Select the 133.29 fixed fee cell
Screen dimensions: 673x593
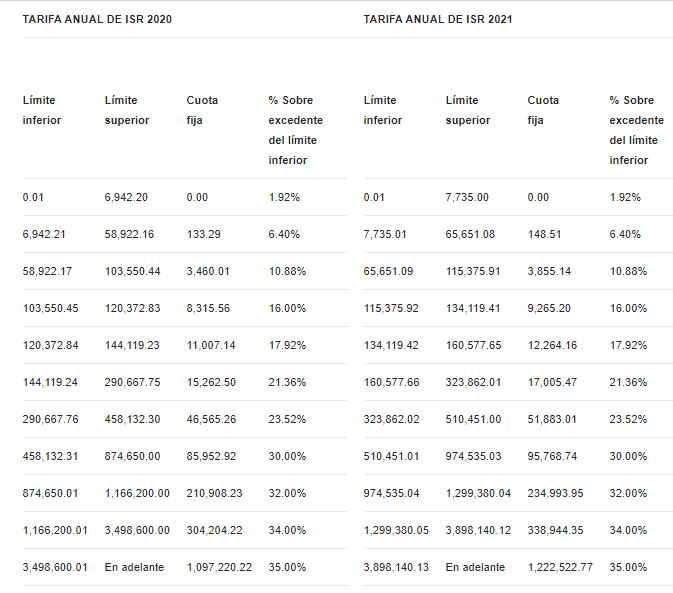click(203, 234)
